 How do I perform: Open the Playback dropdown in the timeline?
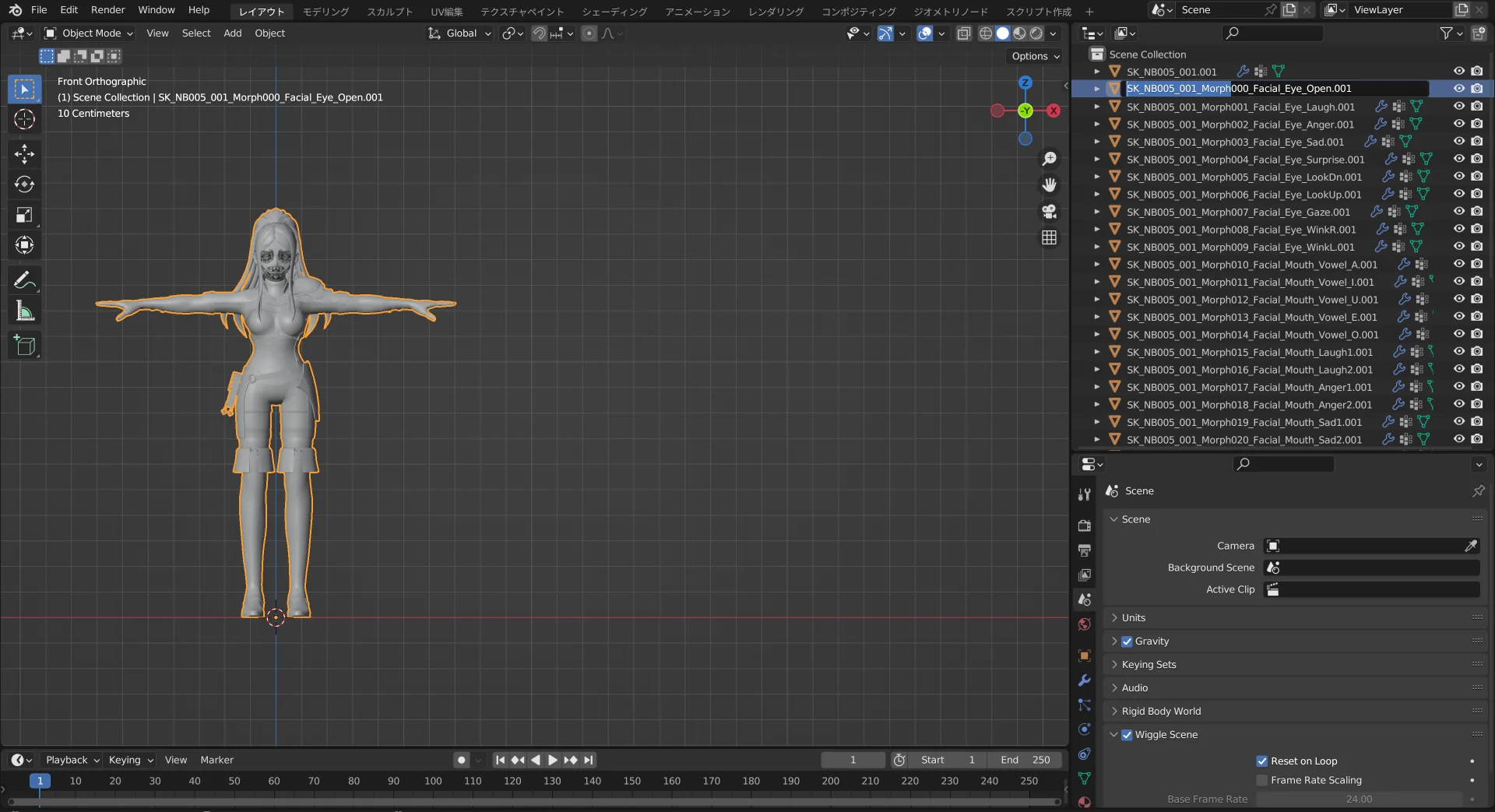(x=72, y=760)
